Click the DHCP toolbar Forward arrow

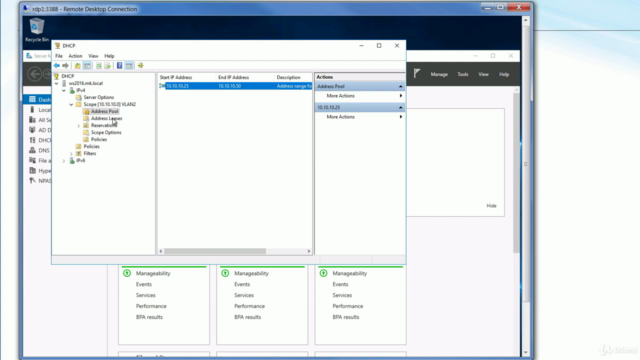pos(65,66)
